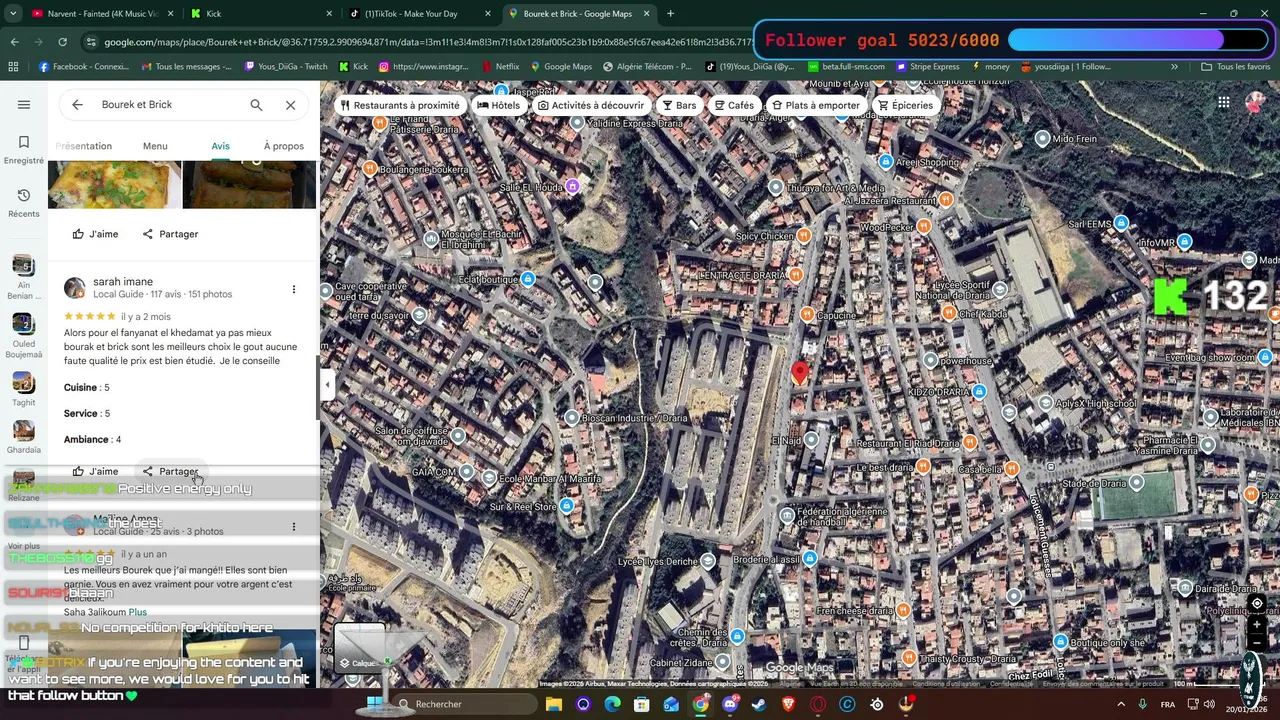Open the right food photo thumbnail
Viewport: 1280px width, 720px height.
pos(249,184)
